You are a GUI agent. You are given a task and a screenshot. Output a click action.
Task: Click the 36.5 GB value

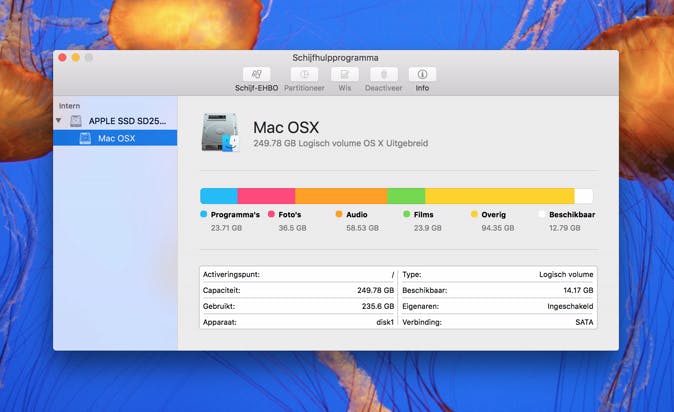pos(292,228)
